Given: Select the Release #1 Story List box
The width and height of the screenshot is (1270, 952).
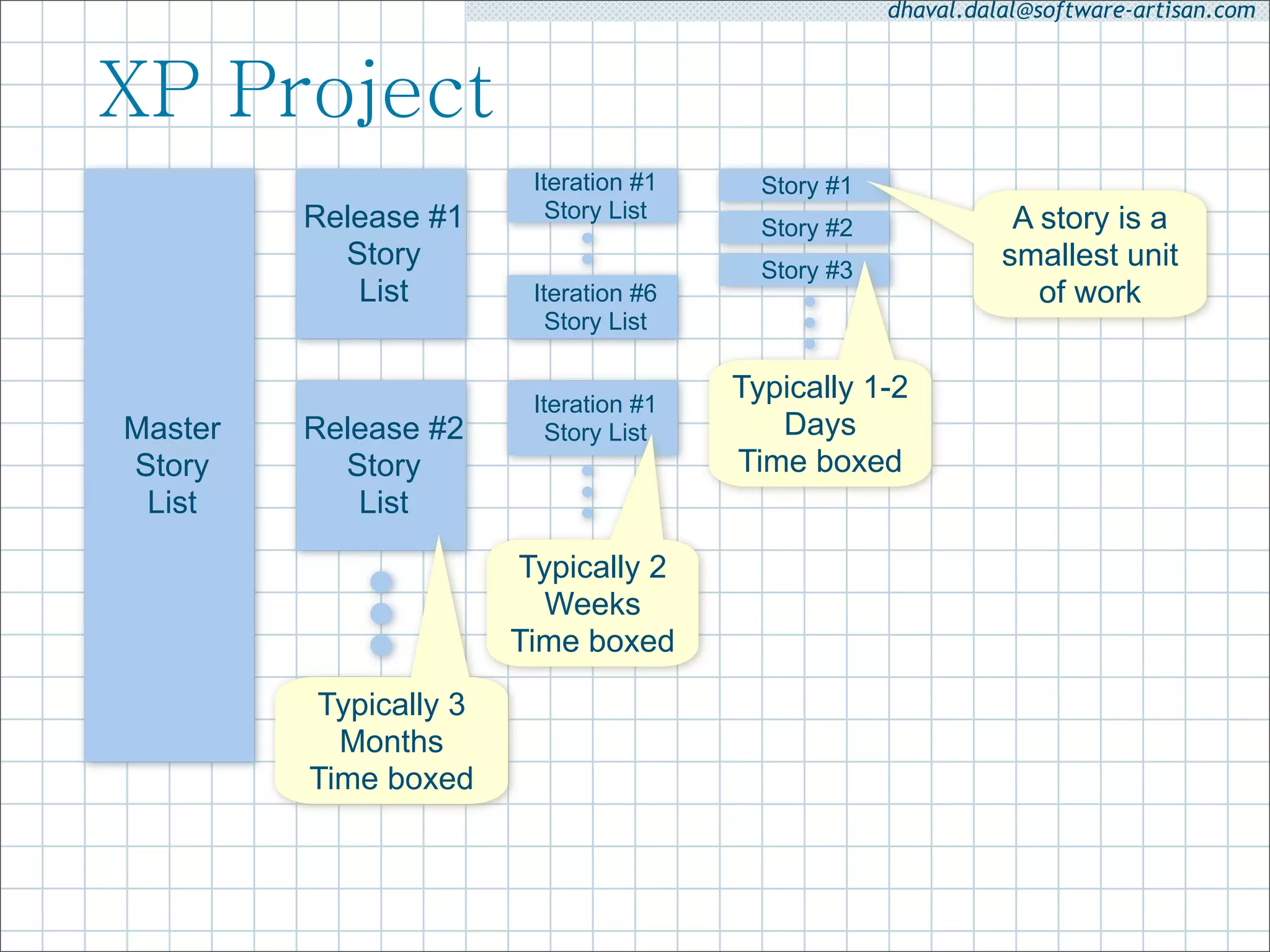Looking at the screenshot, I should pyautogui.click(x=381, y=254).
